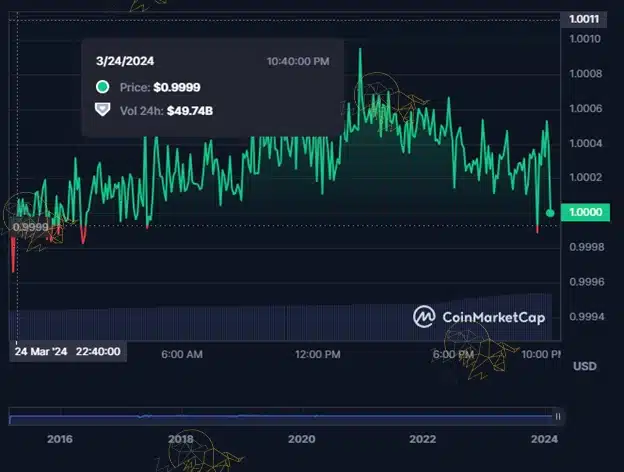Click the 24 Mar '24 22:40:00 time label
The image size is (624, 472).
[x=68, y=352]
